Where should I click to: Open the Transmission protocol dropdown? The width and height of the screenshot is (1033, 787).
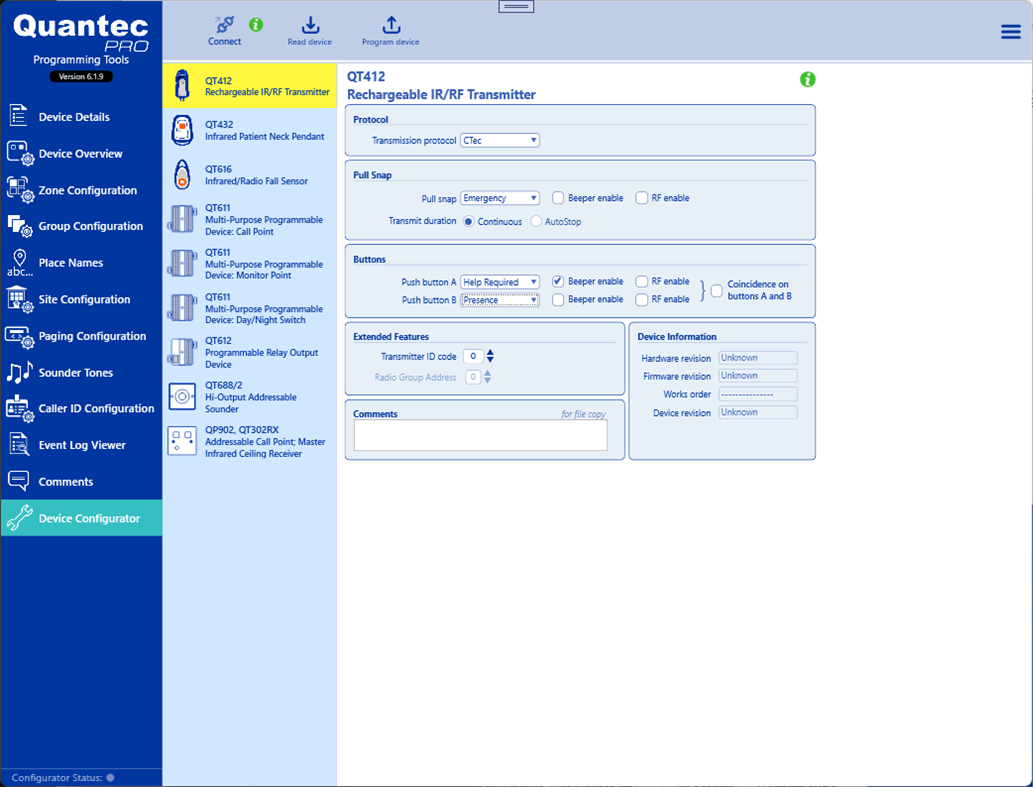point(500,140)
